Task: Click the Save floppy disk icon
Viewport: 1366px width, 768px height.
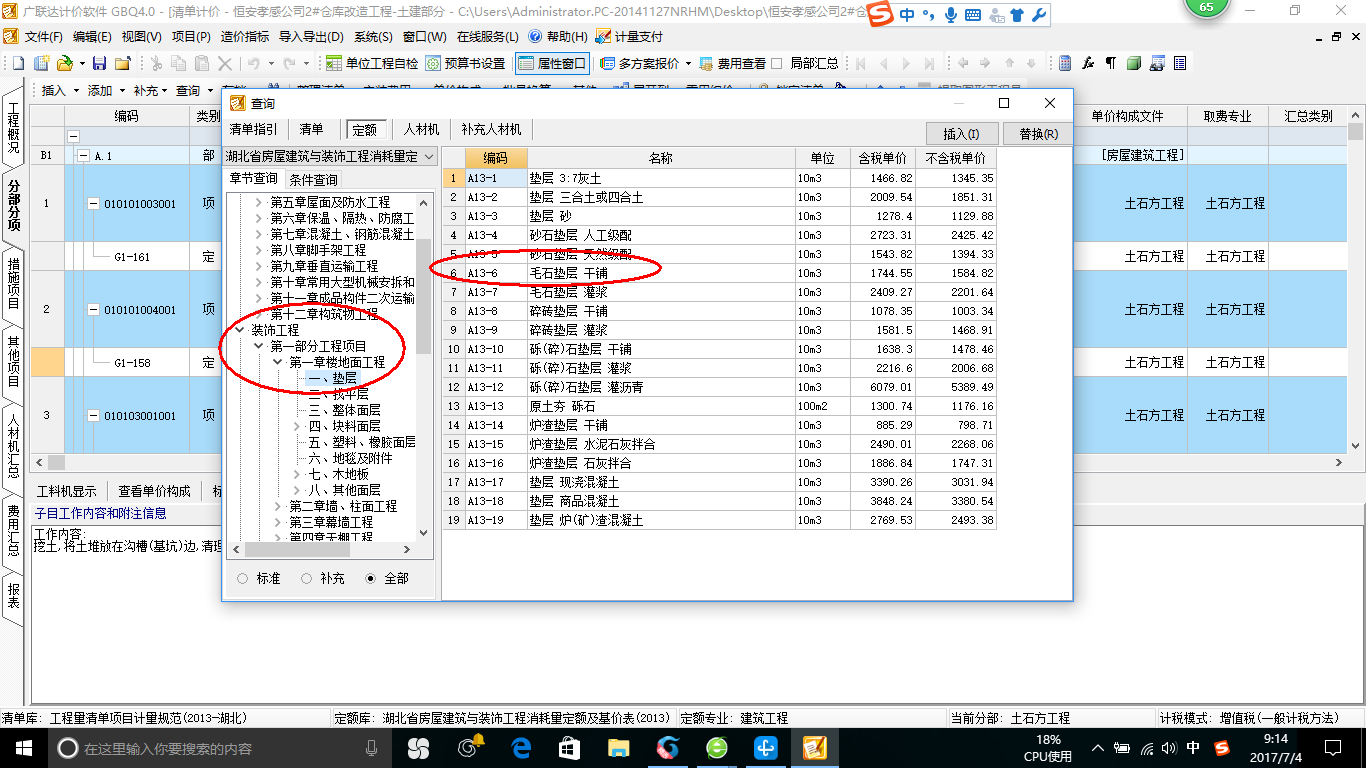Action: click(99, 63)
